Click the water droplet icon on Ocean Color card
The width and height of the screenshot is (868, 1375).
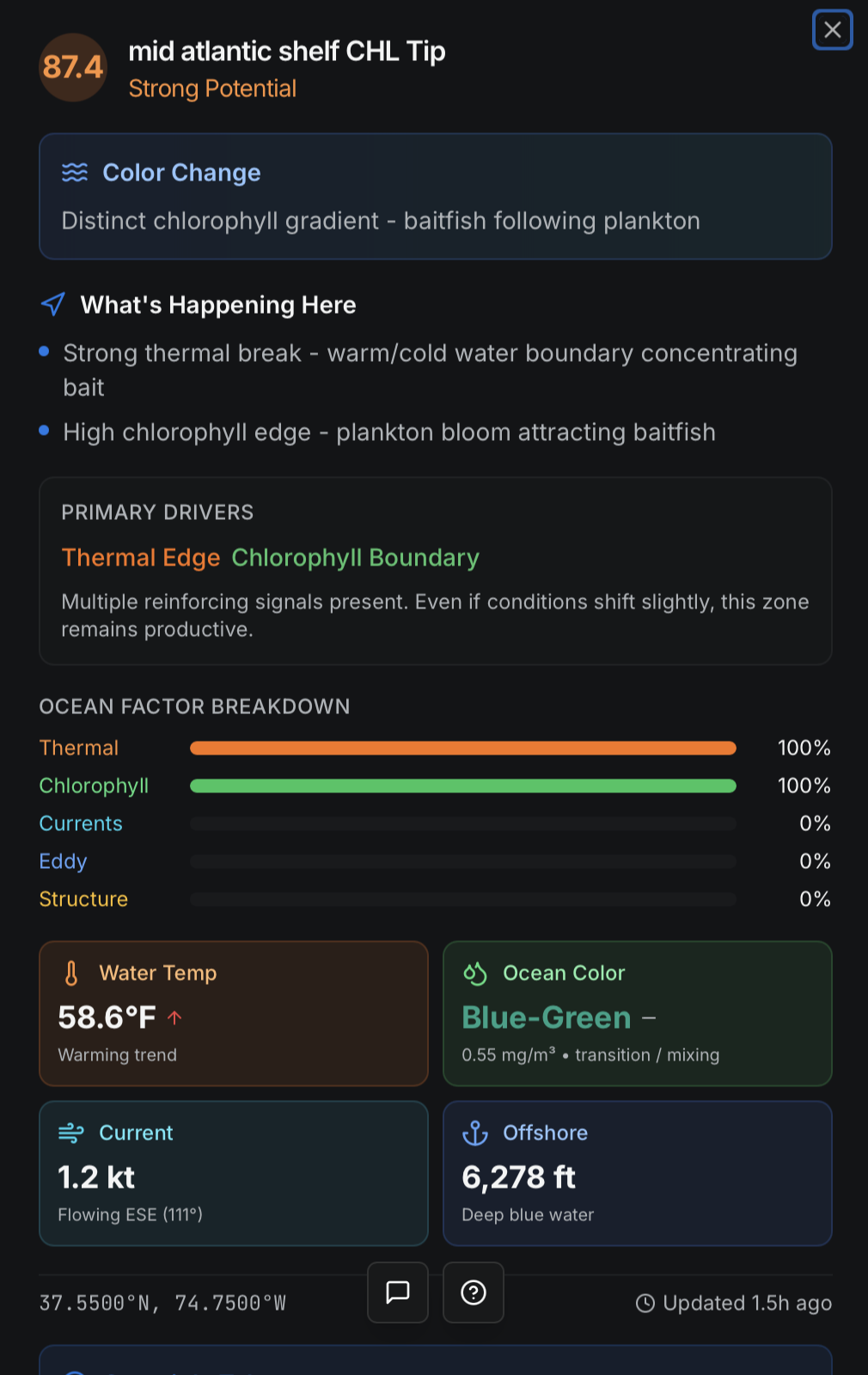[474, 973]
